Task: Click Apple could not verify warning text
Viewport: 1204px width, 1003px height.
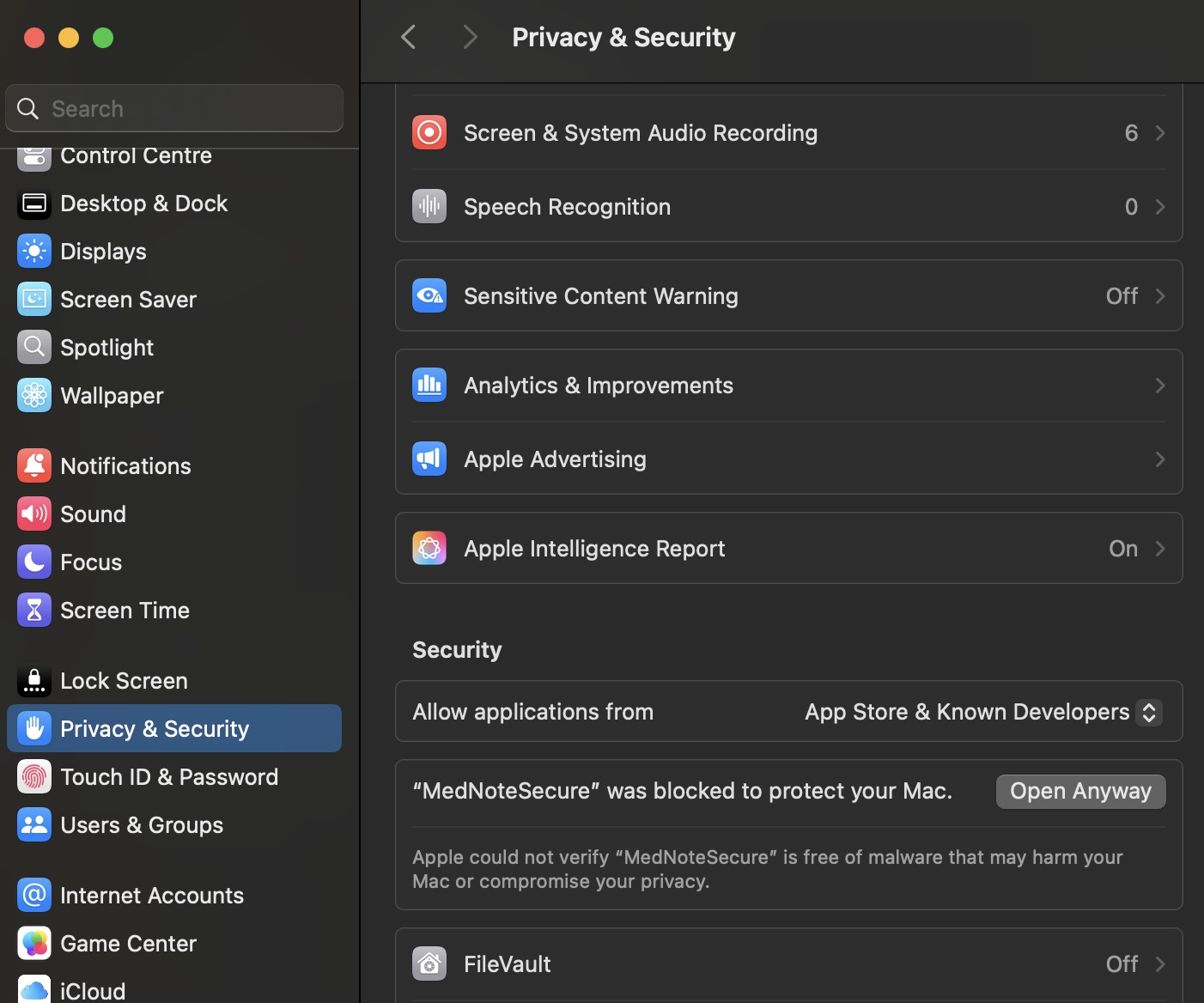Action: click(767, 869)
